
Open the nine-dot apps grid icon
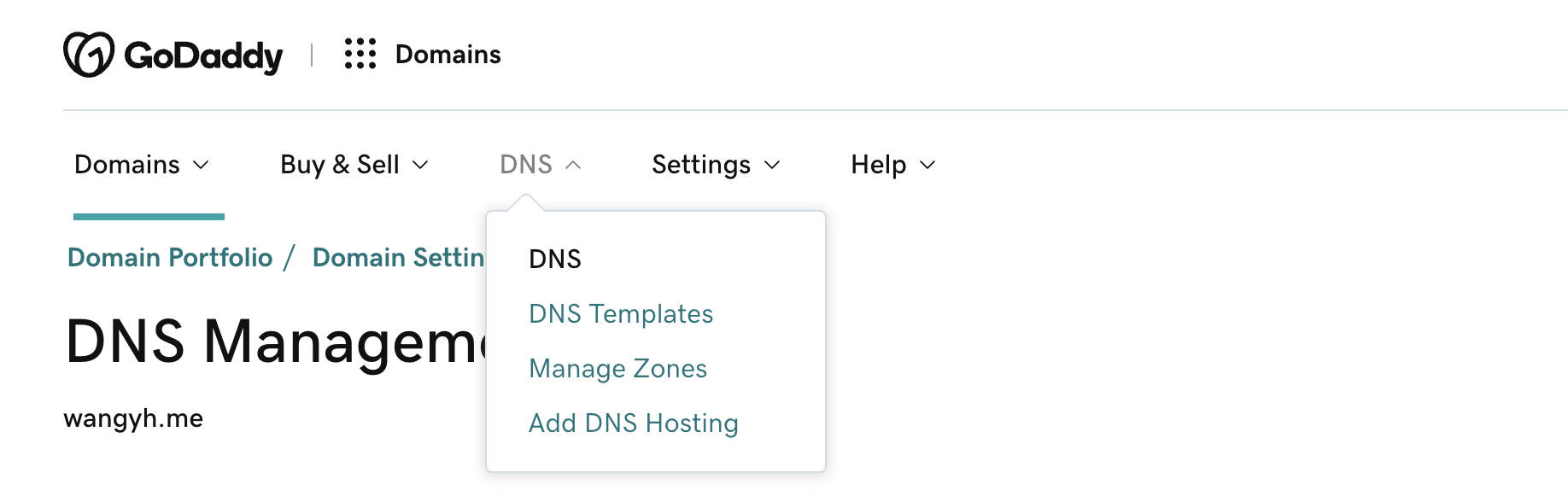click(360, 54)
